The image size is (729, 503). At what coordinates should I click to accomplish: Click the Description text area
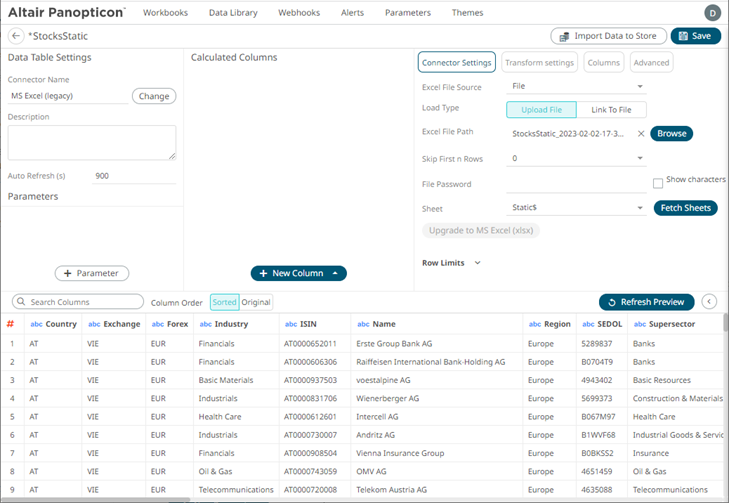click(x=92, y=142)
